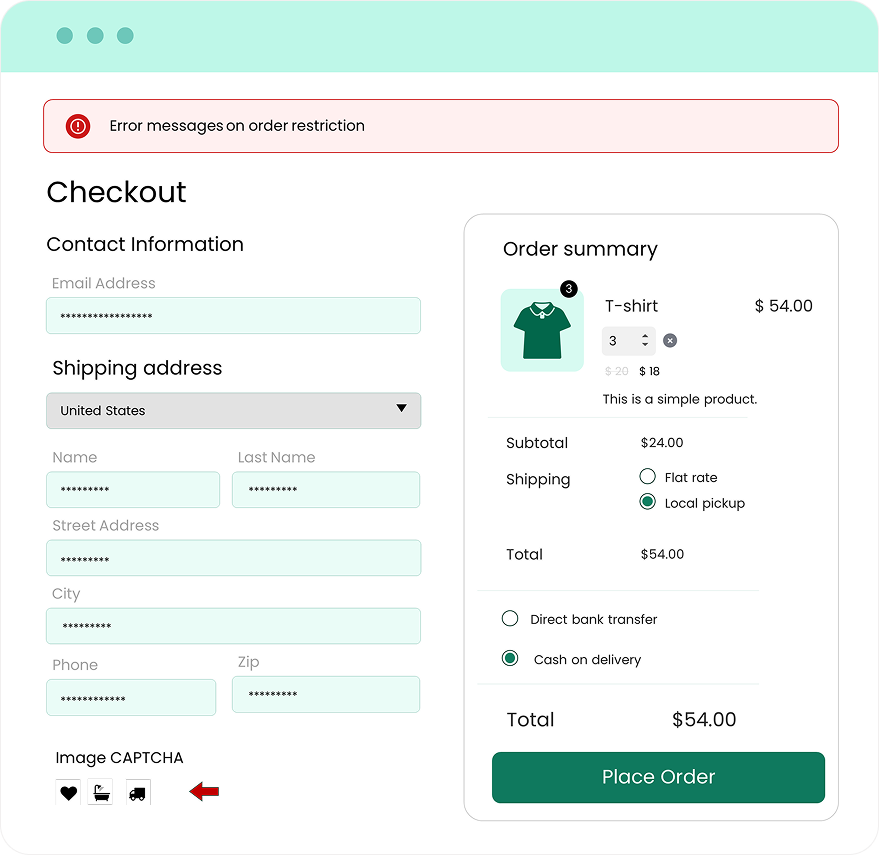The height and width of the screenshot is (855, 879).
Task: Open the T-shirt product thumbnail
Action: click(x=541, y=331)
